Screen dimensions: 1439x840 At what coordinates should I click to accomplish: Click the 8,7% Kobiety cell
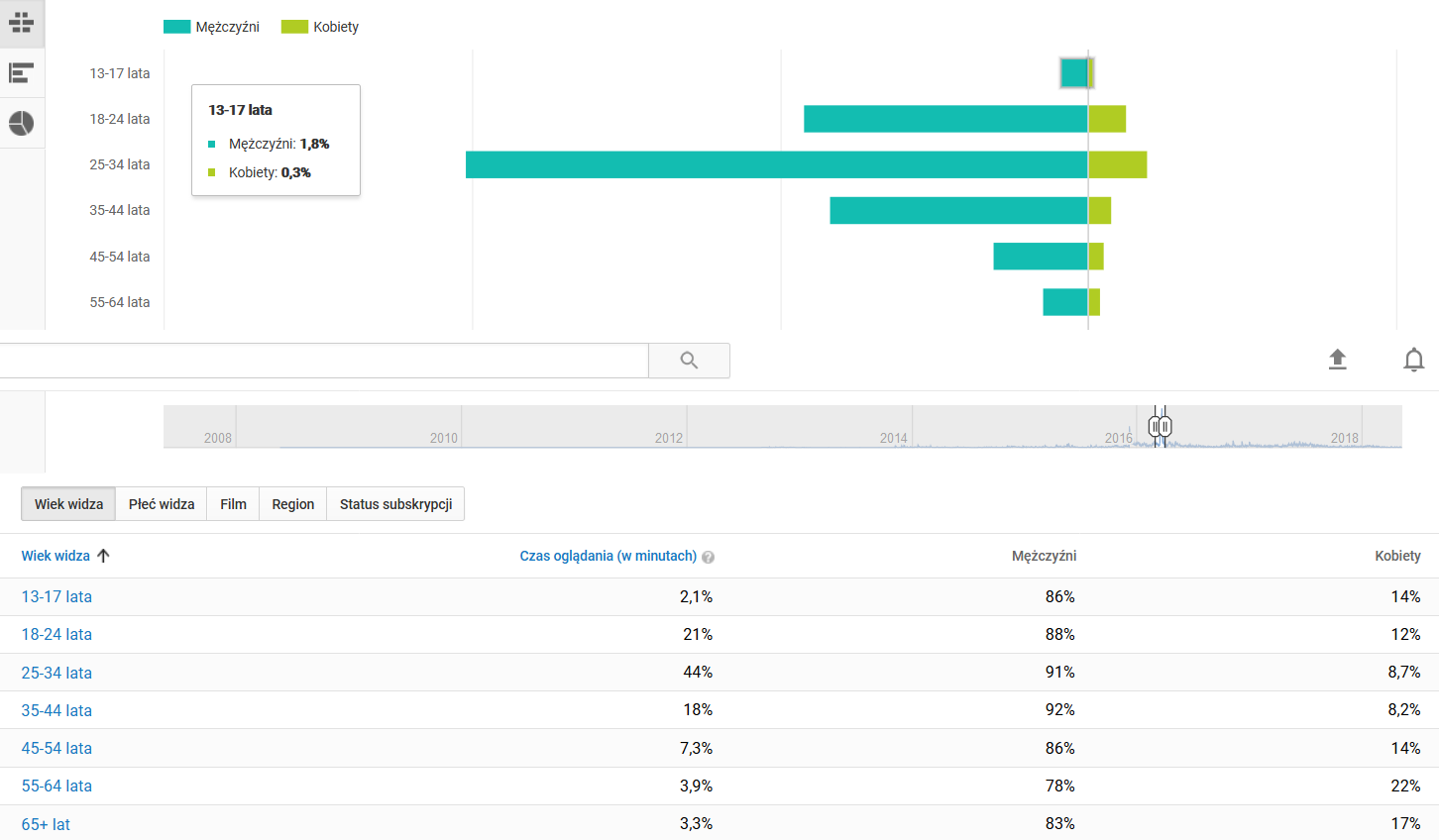[1404, 672]
